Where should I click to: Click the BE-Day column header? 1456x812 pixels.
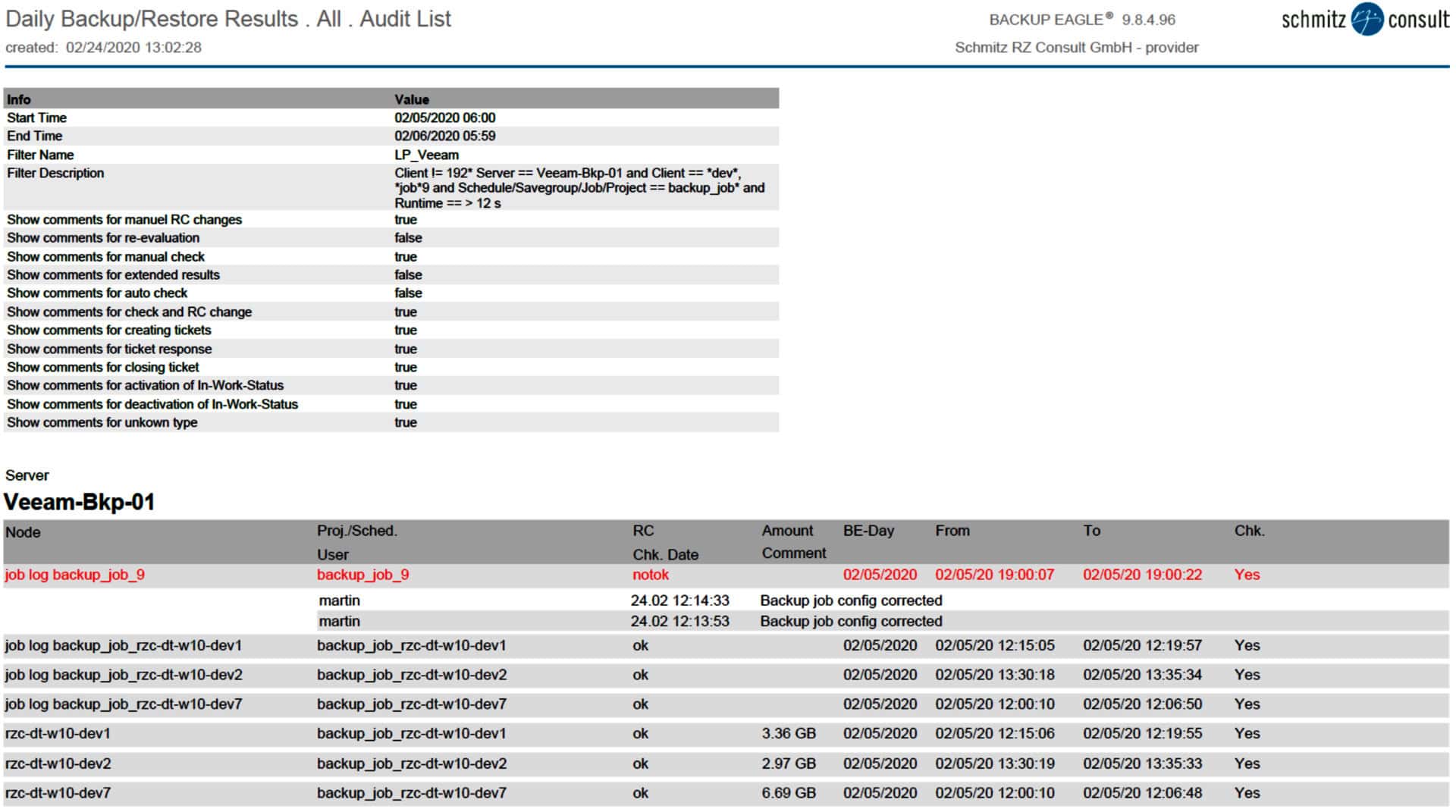point(868,531)
